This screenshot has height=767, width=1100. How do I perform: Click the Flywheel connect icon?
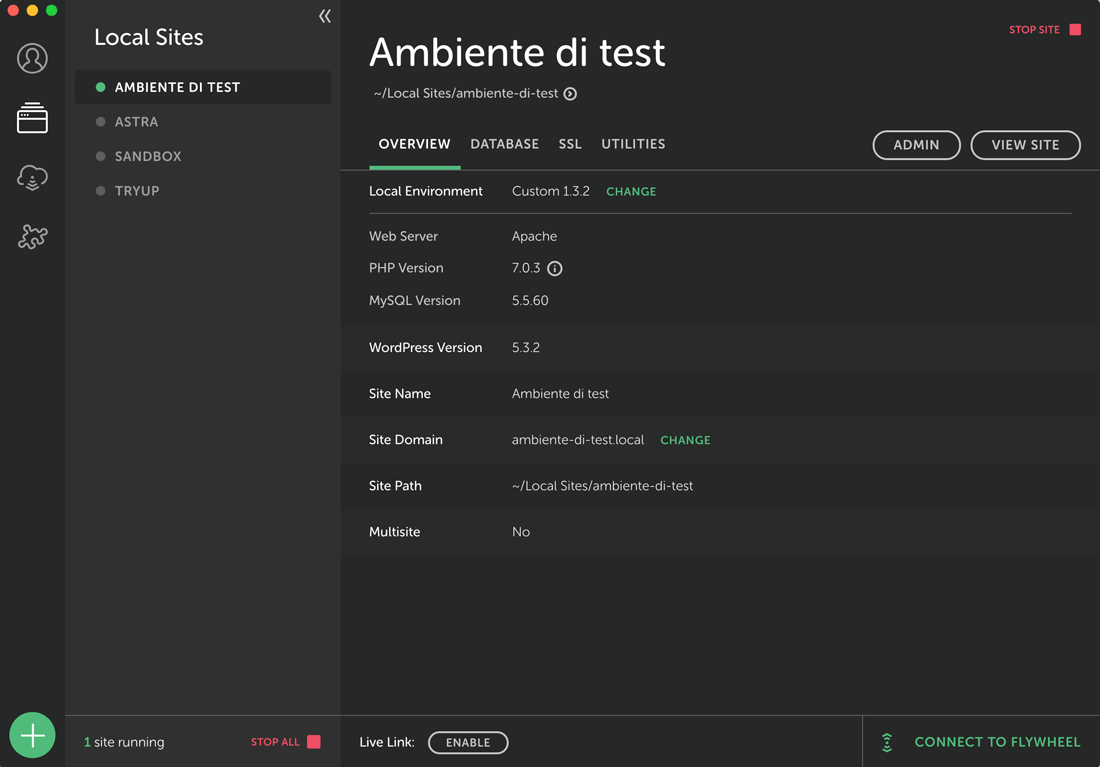[887, 742]
